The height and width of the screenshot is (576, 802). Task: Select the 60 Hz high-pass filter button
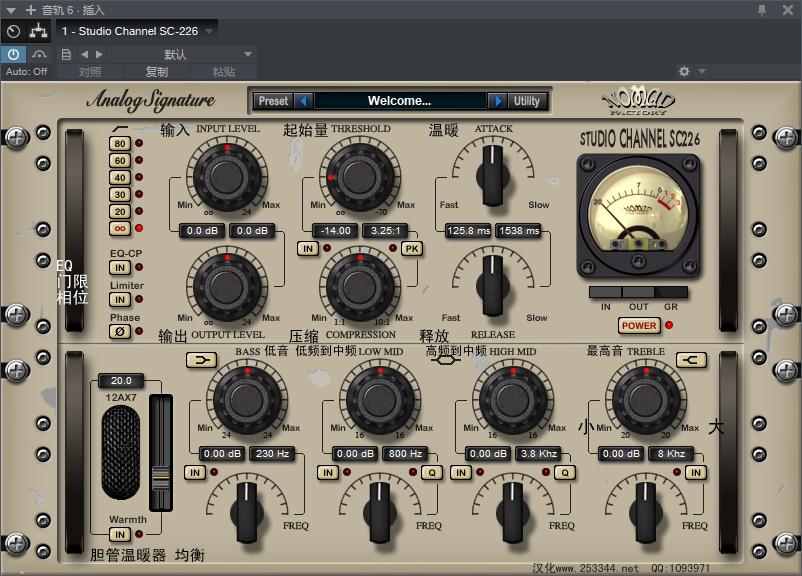[x=120, y=161]
